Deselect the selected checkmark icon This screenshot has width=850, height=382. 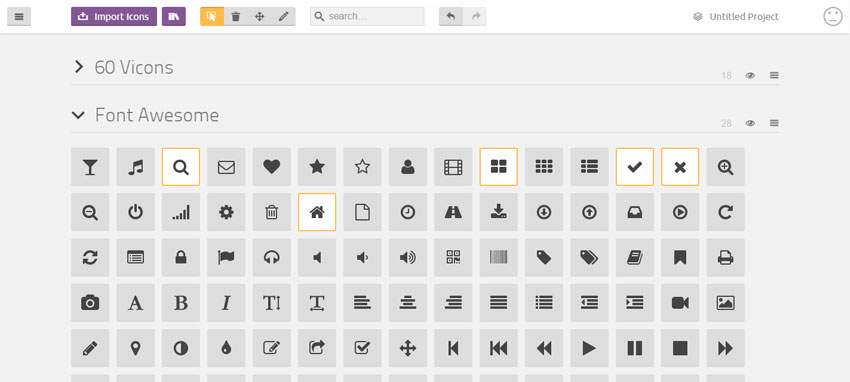635,167
